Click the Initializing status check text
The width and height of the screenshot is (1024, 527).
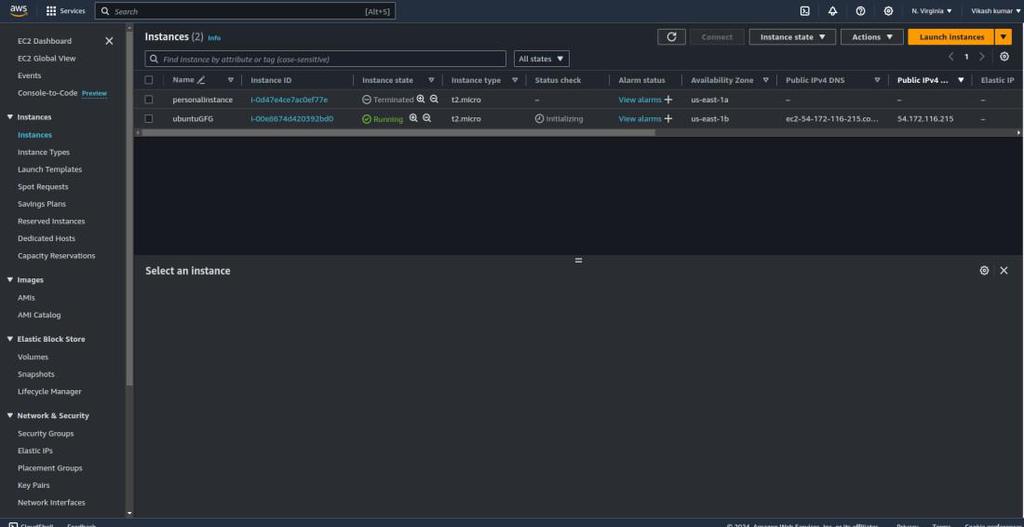[x=564, y=119]
